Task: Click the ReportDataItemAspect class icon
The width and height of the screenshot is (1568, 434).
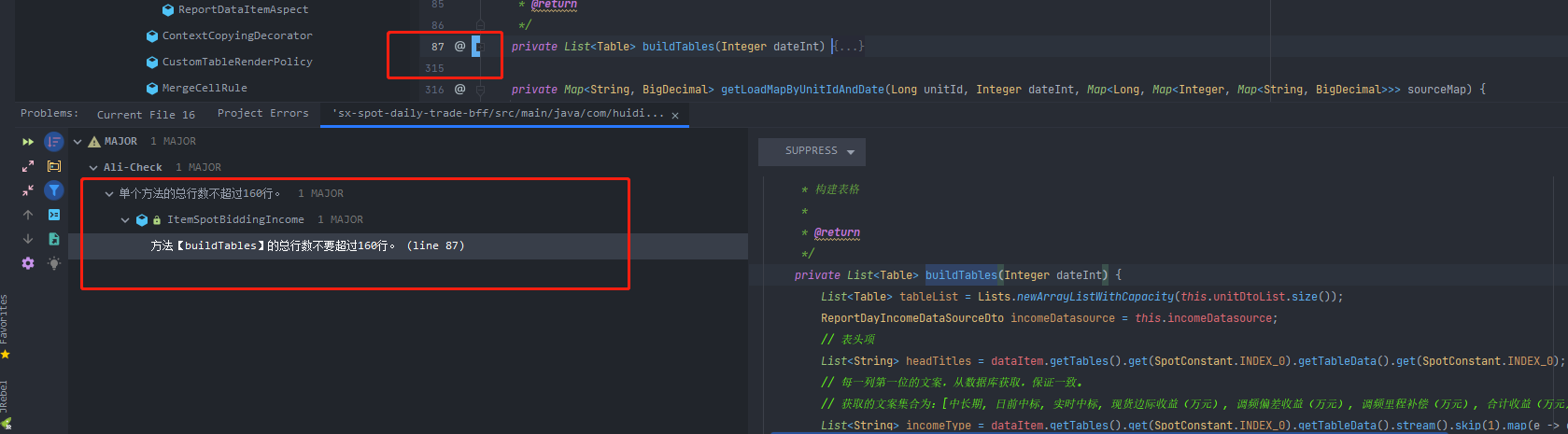Action: tap(168, 10)
